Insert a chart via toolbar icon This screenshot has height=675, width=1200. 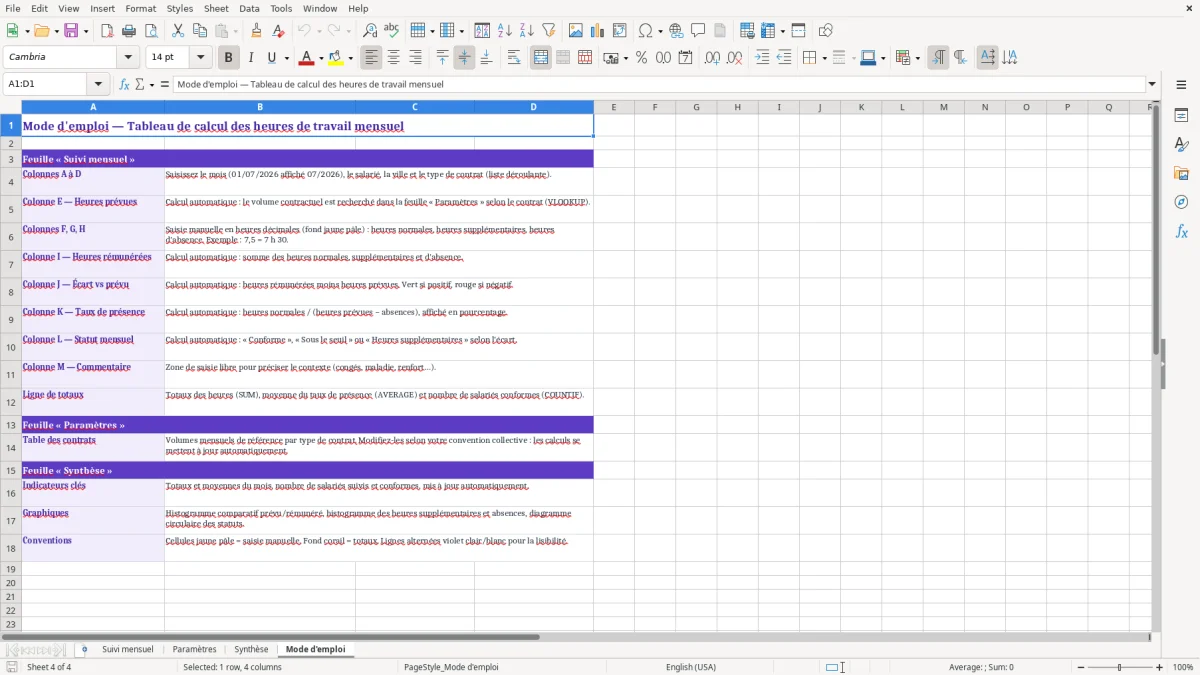coord(598,31)
